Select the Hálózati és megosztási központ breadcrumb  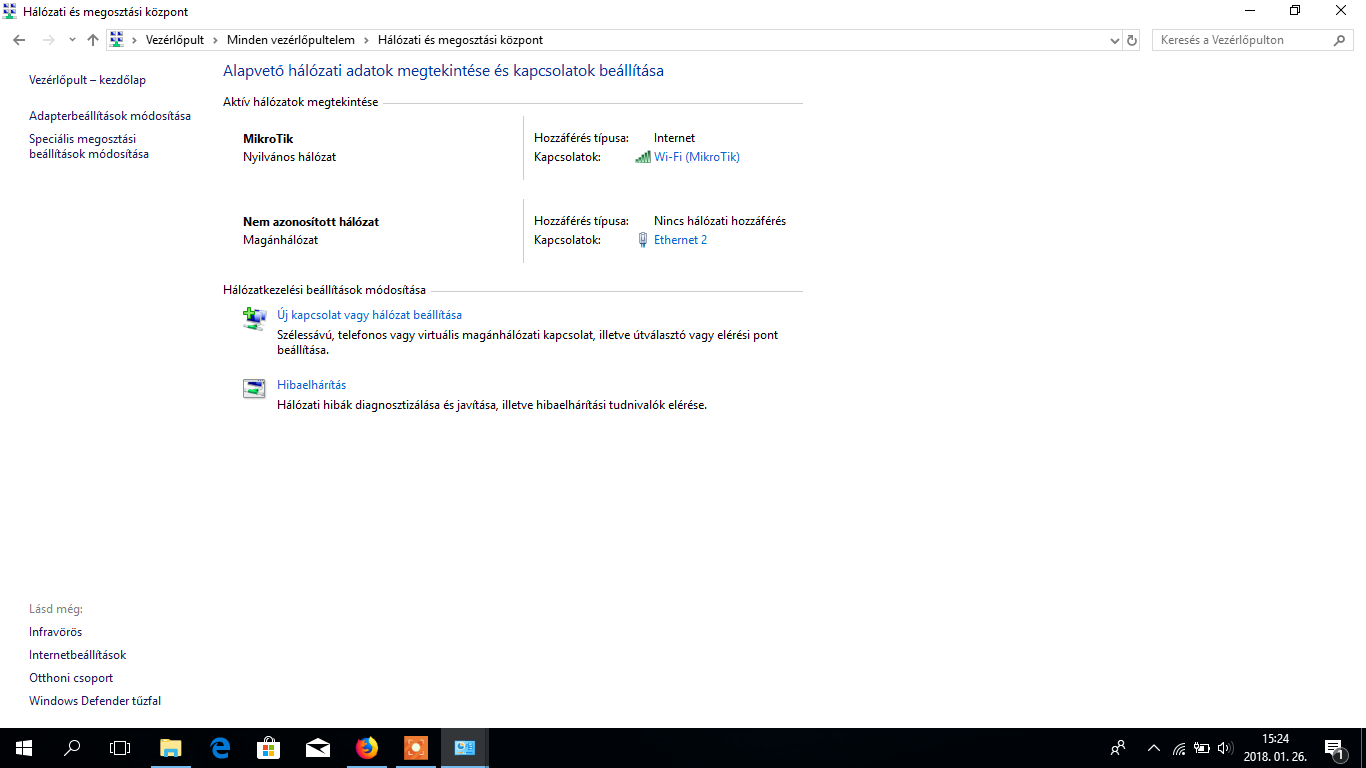[461, 40]
